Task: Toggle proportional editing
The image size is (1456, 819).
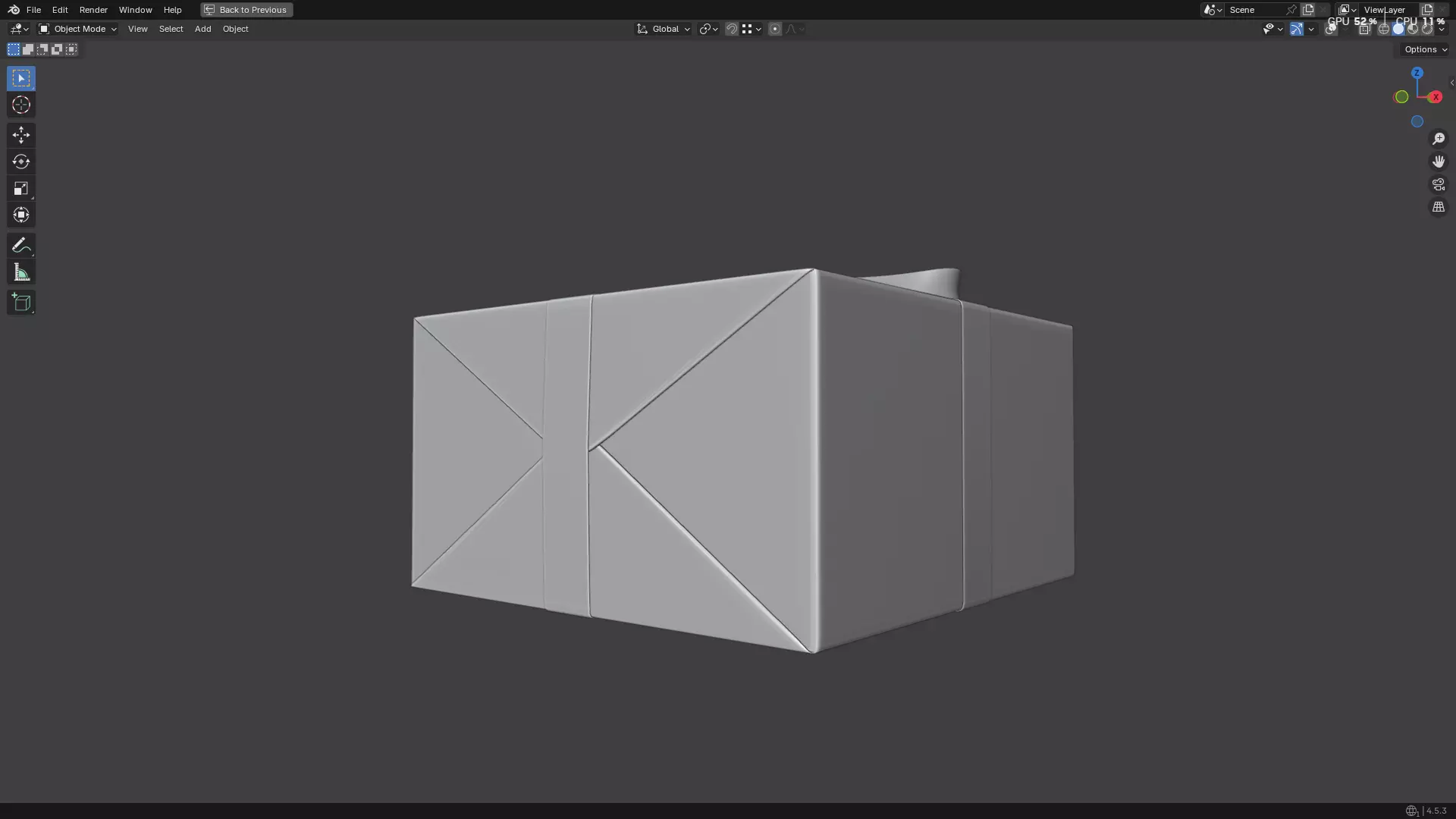Action: 774,29
